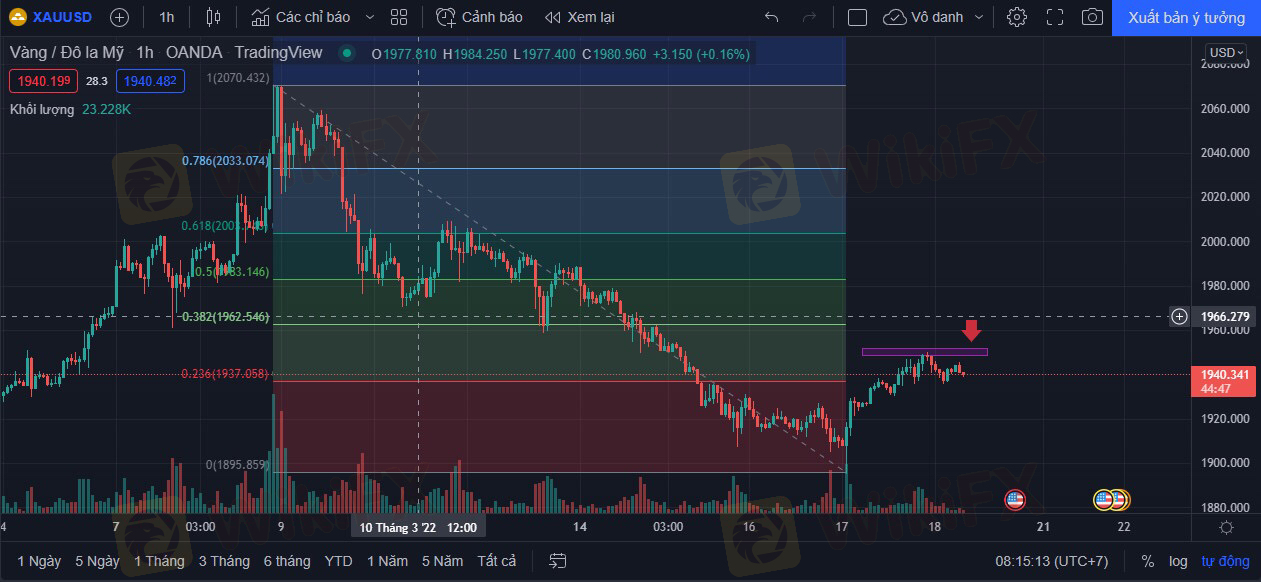Open the go-to-date calendar icon
The width and height of the screenshot is (1261, 582).
click(558, 561)
